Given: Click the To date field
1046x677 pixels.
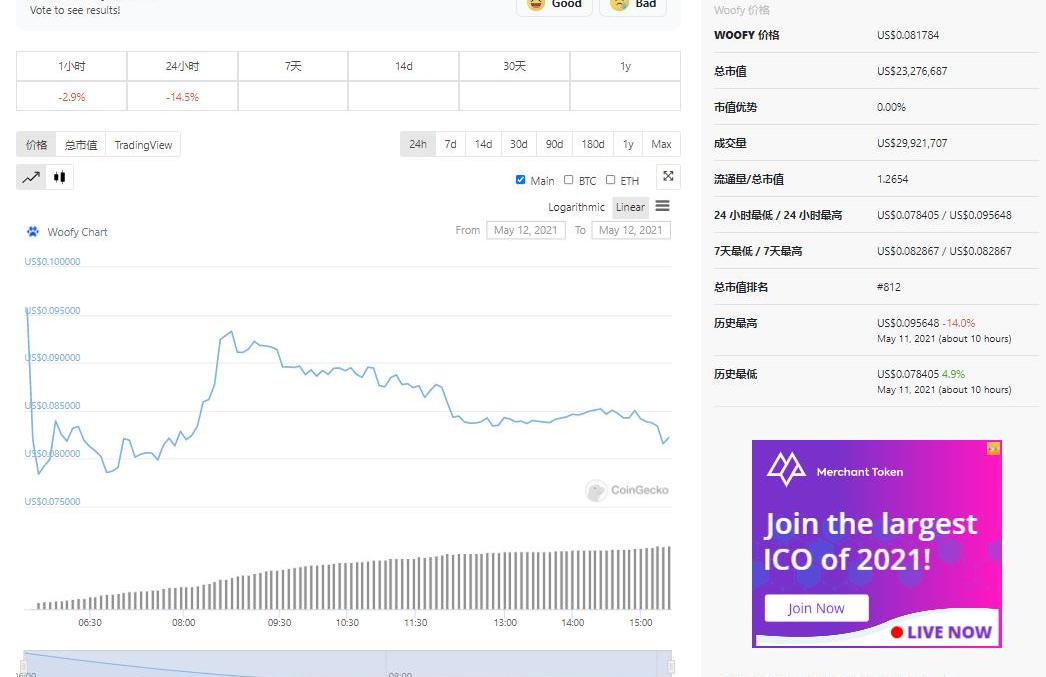Looking at the screenshot, I should [x=630, y=230].
